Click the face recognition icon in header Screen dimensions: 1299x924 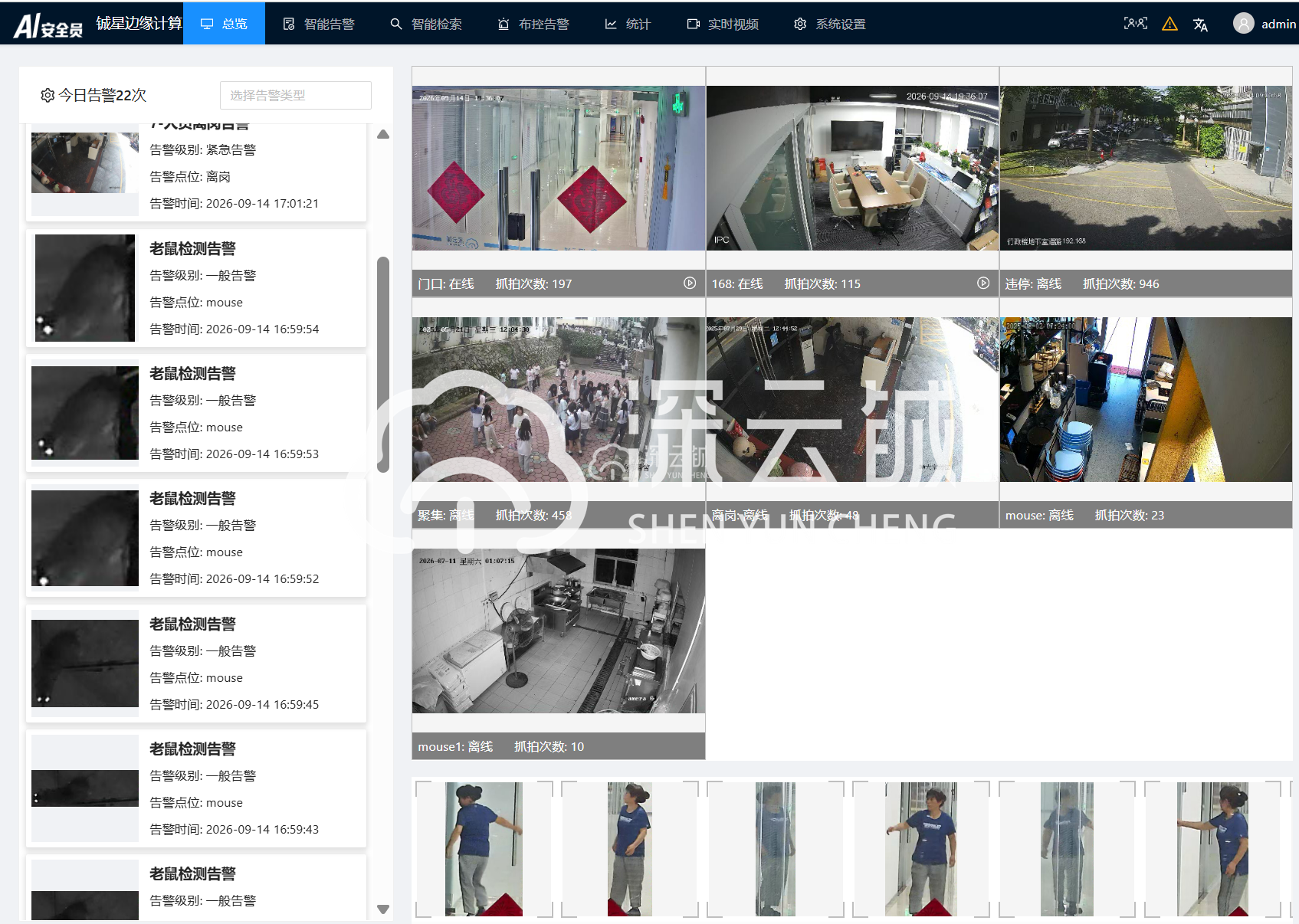1135,24
